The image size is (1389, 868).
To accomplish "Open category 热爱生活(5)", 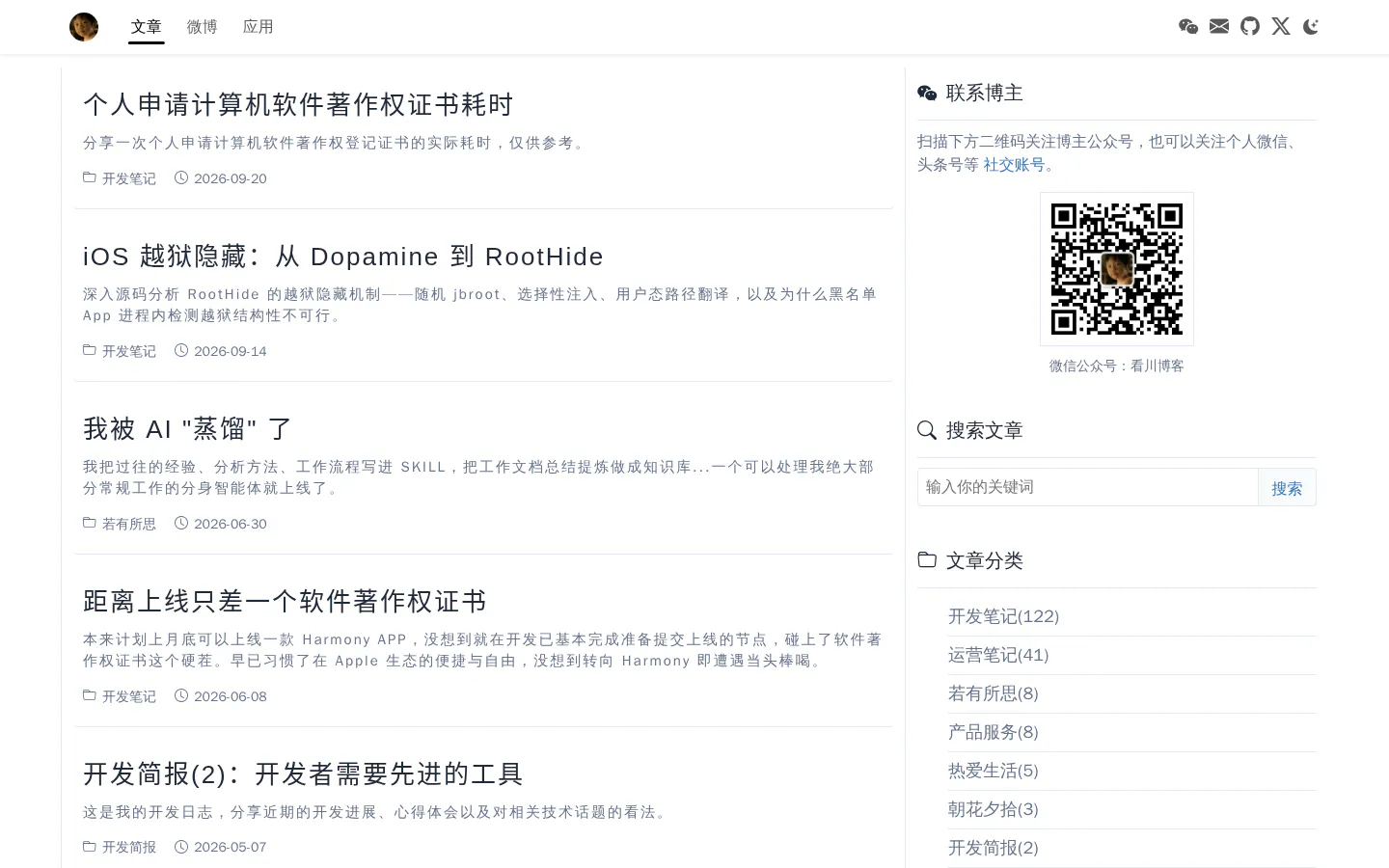I will point(994,771).
